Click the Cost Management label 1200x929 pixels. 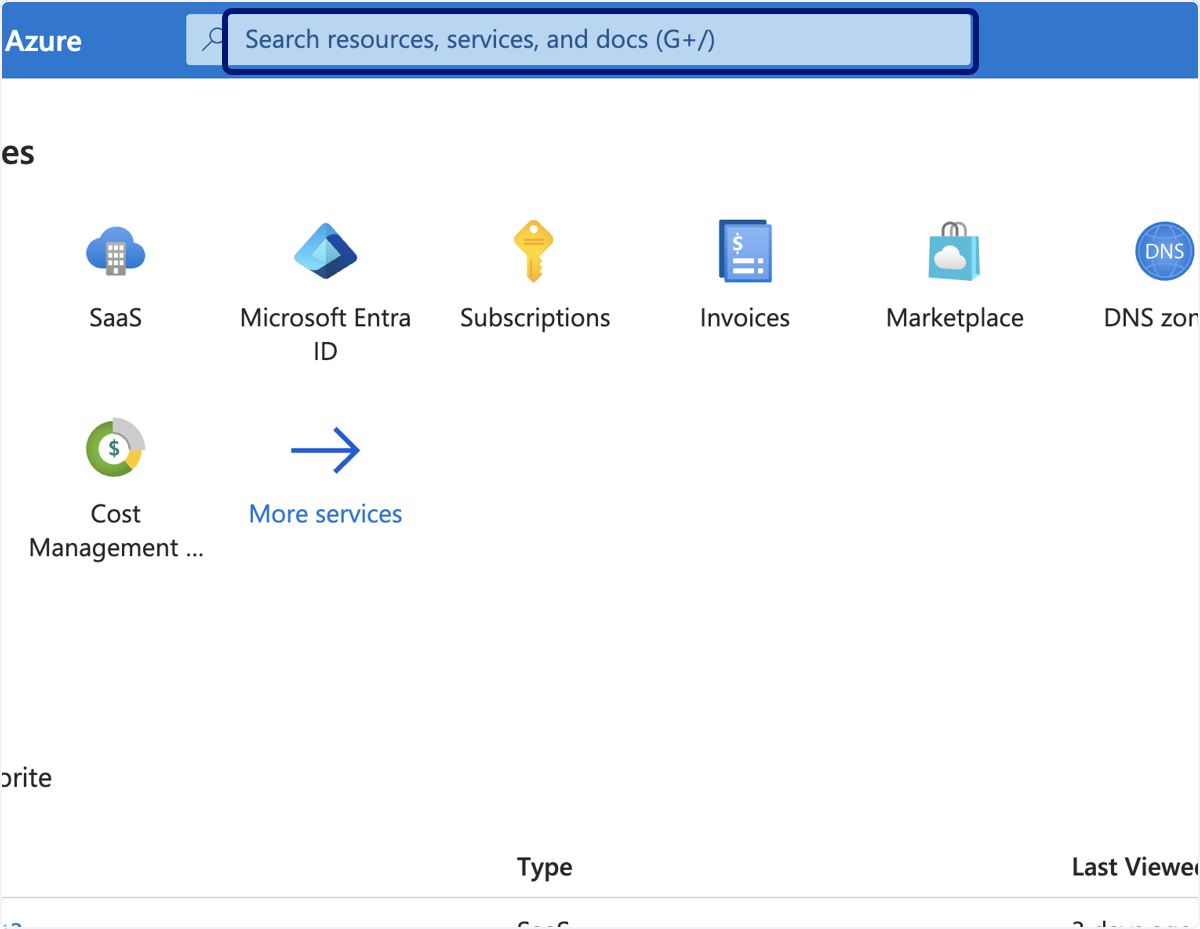pos(116,531)
